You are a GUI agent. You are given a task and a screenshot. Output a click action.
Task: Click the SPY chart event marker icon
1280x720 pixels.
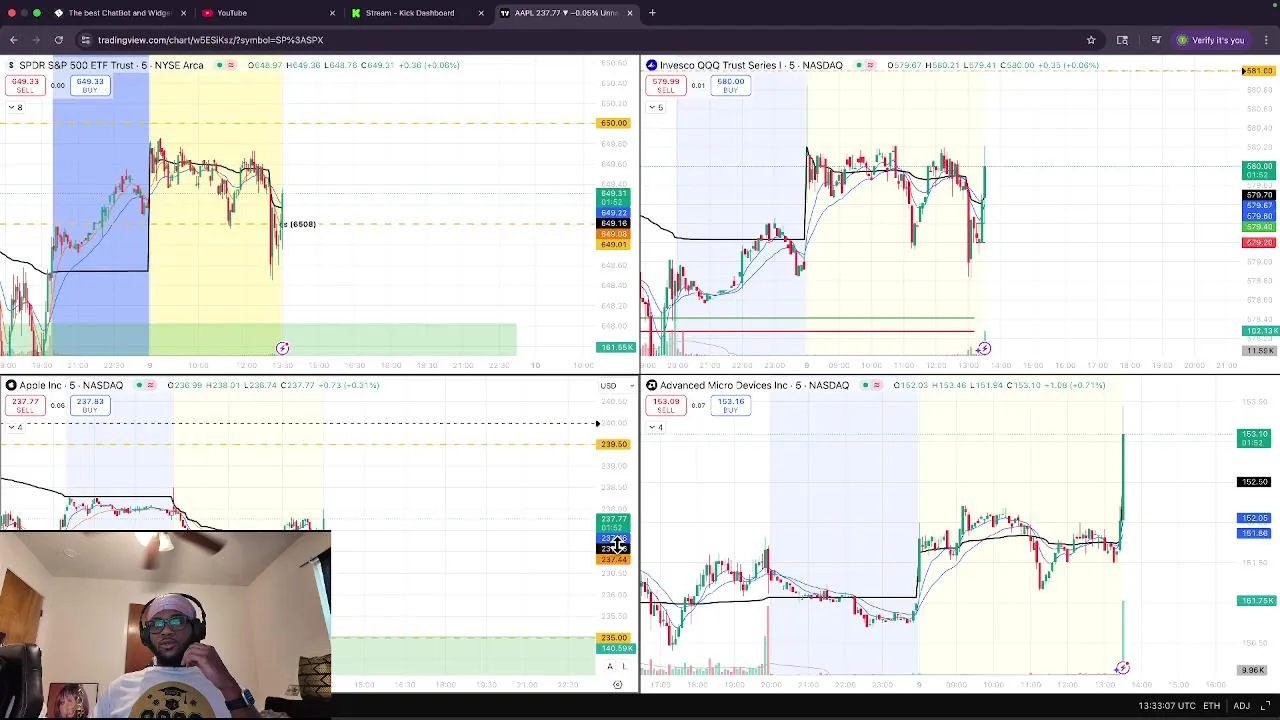pos(282,348)
